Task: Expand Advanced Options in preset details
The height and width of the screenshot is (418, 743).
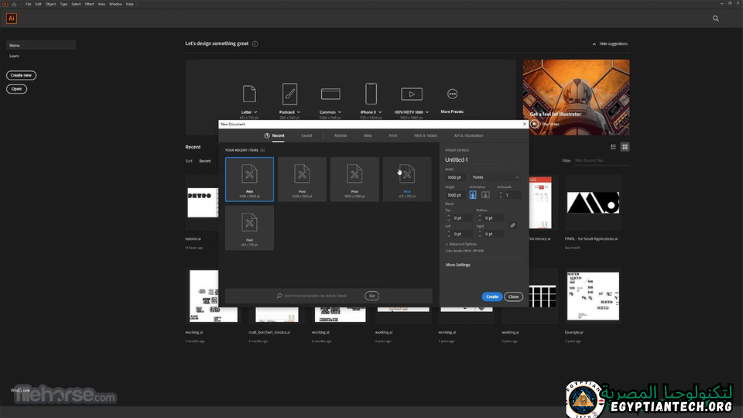Action: [461, 244]
